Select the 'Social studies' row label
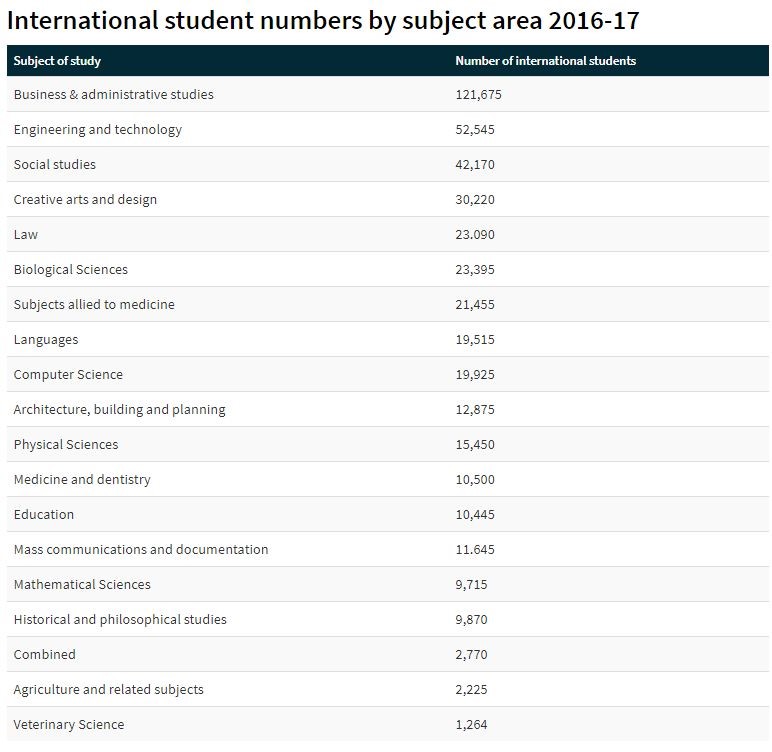772x752 pixels. click(x=55, y=165)
